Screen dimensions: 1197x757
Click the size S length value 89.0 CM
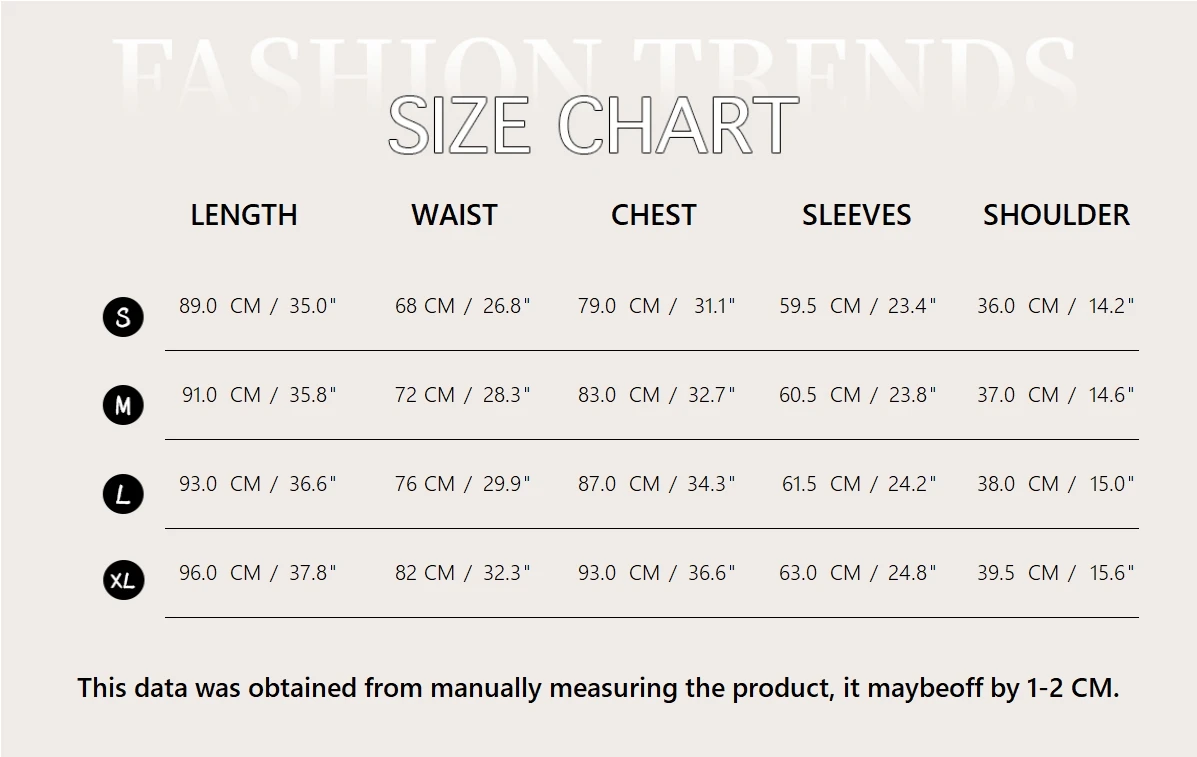click(x=220, y=306)
